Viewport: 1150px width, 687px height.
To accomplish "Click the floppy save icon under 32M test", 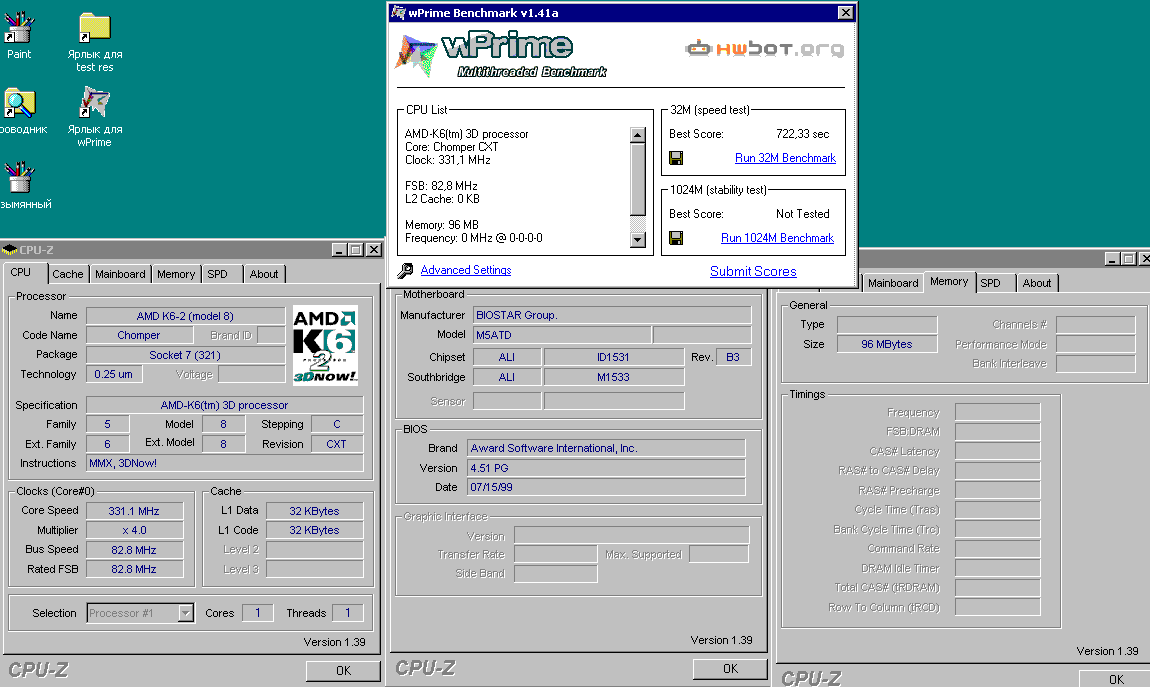I will point(676,158).
